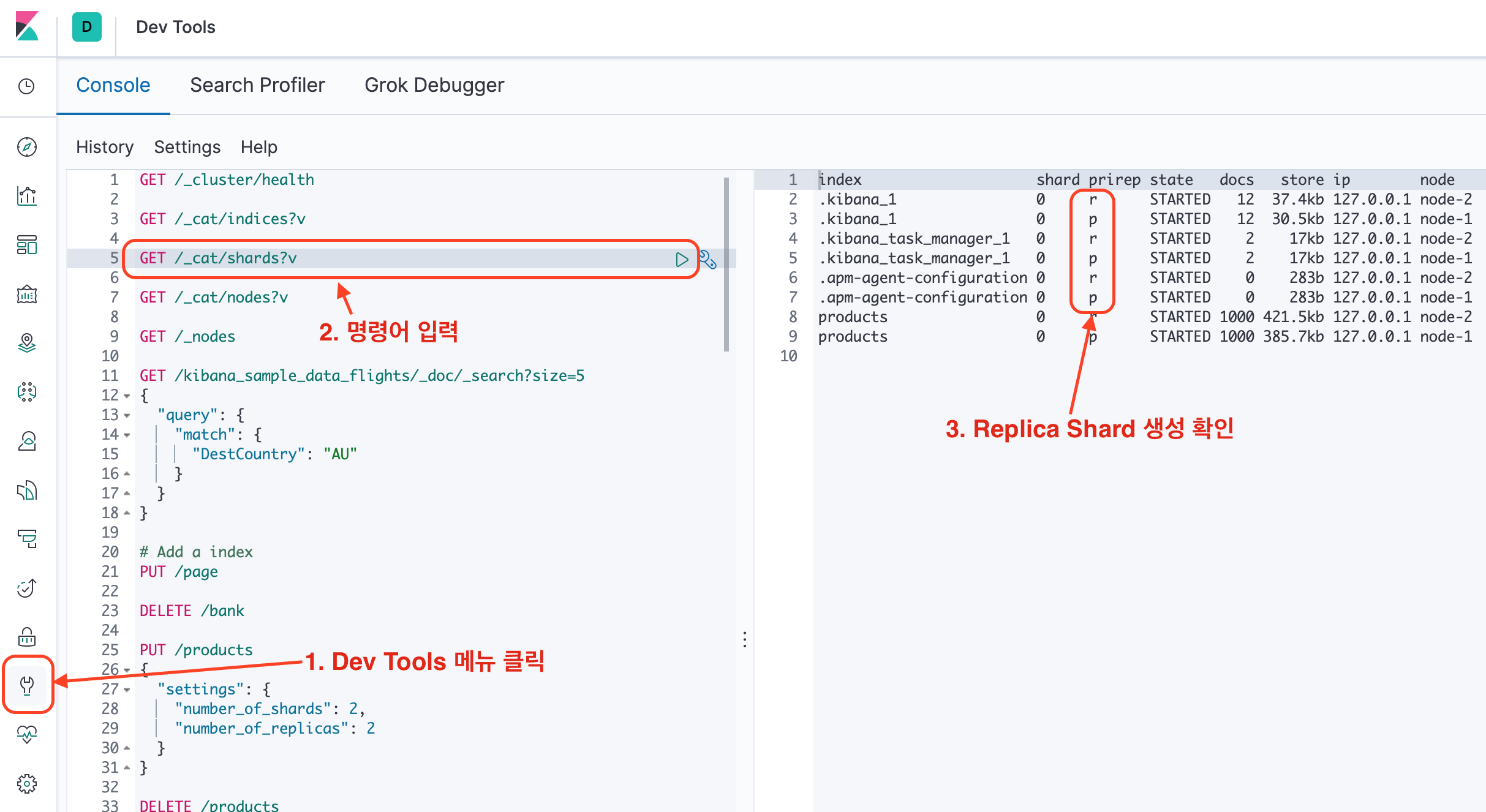Open the Maps icon in sidebar
This screenshot has width=1486, height=812.
coord(27,343)
